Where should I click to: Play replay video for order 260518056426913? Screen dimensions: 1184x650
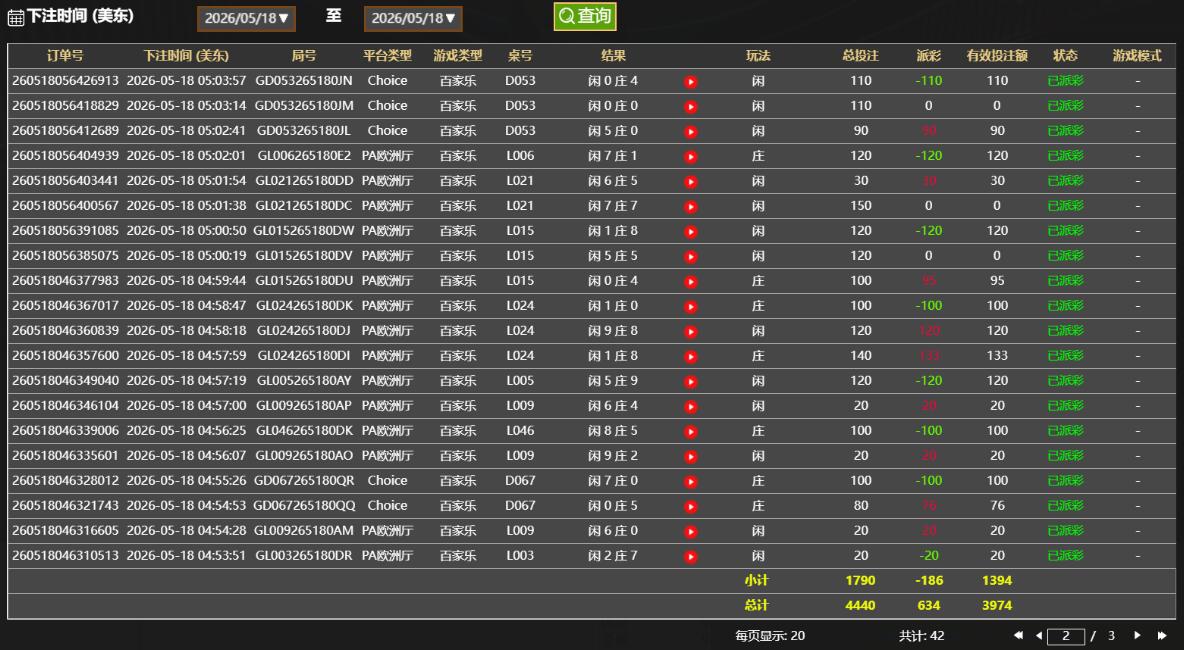tap(690, 82)
